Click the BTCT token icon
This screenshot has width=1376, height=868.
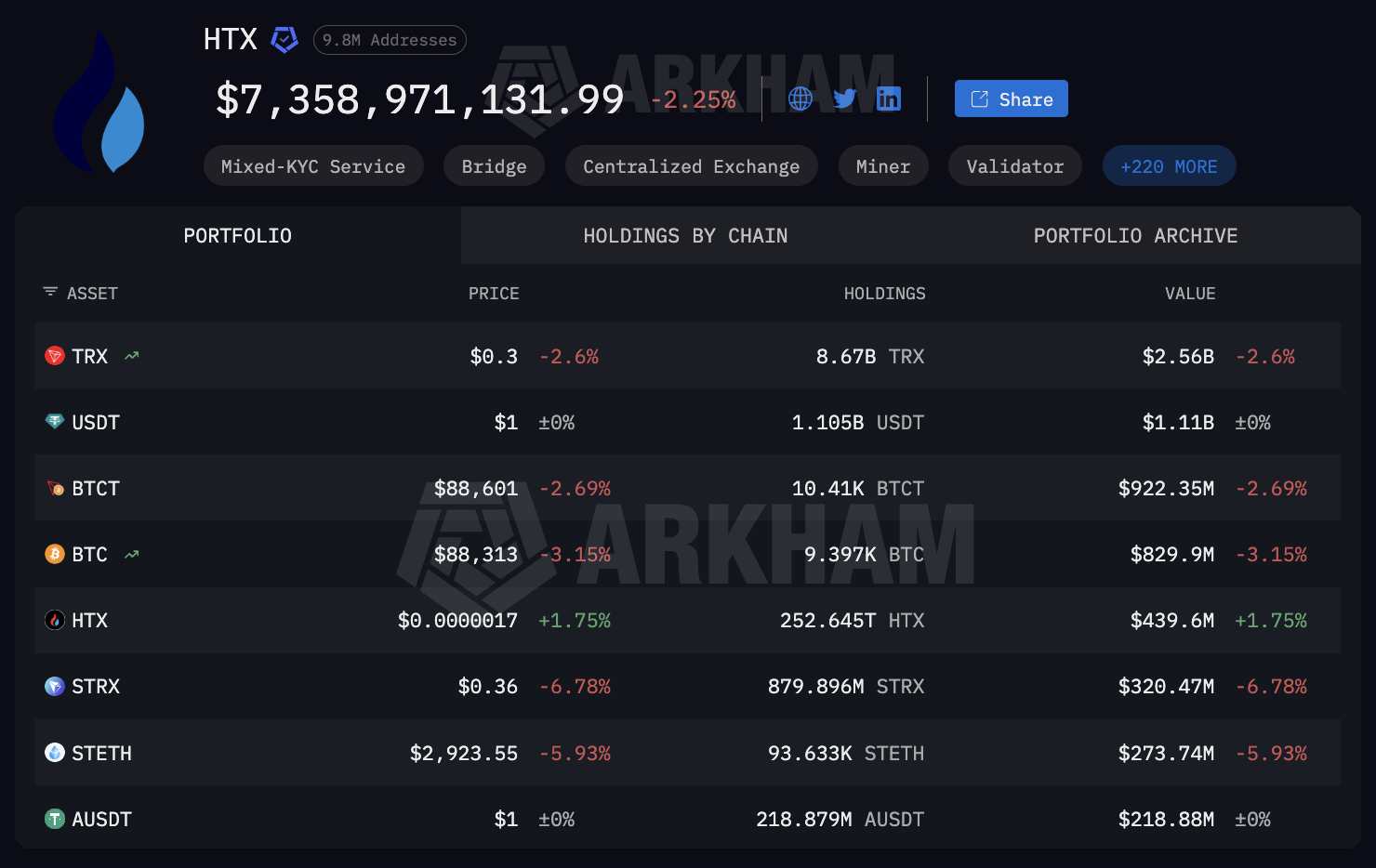(x=55, y=488)
